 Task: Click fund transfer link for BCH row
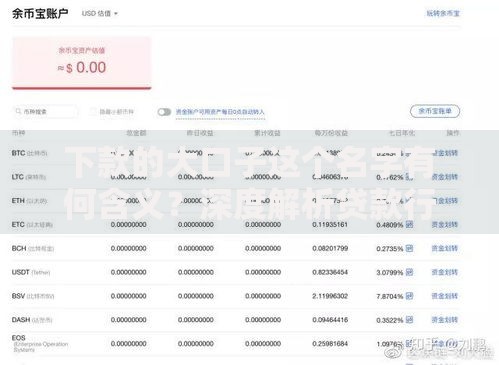point(445,248)
